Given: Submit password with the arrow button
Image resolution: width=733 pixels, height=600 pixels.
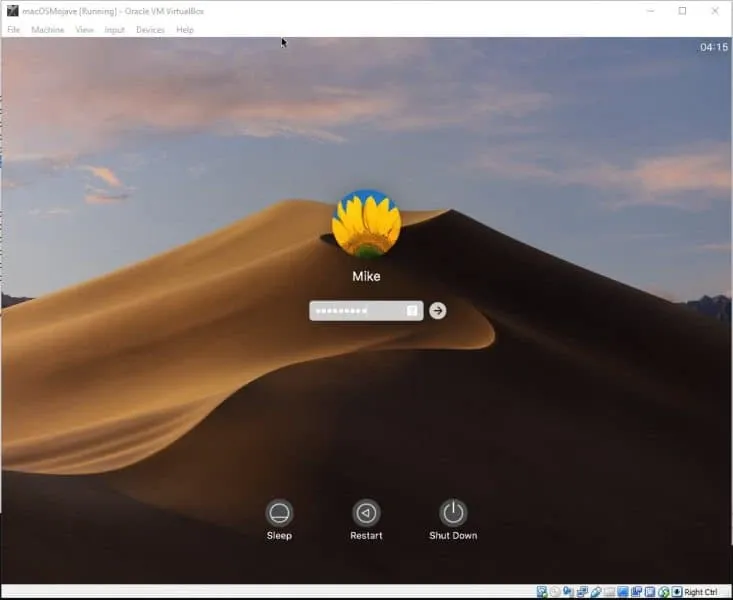Looking at the screenshot, I should click(x=438, y=311).
